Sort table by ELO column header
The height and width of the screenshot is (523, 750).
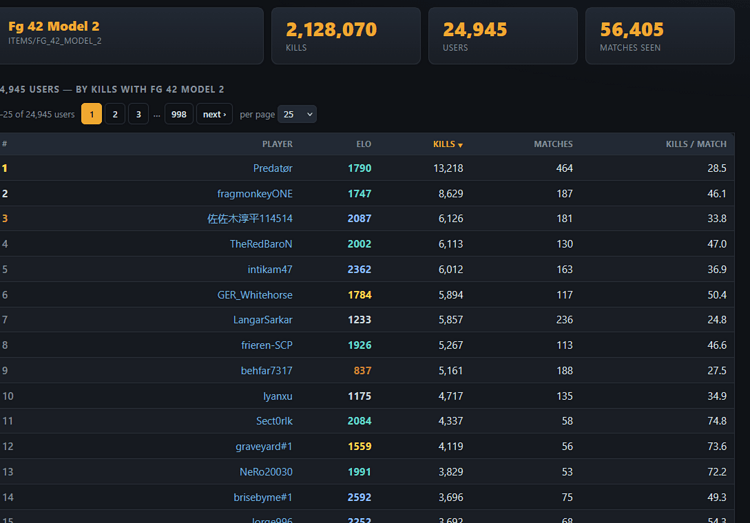point(364,144)
